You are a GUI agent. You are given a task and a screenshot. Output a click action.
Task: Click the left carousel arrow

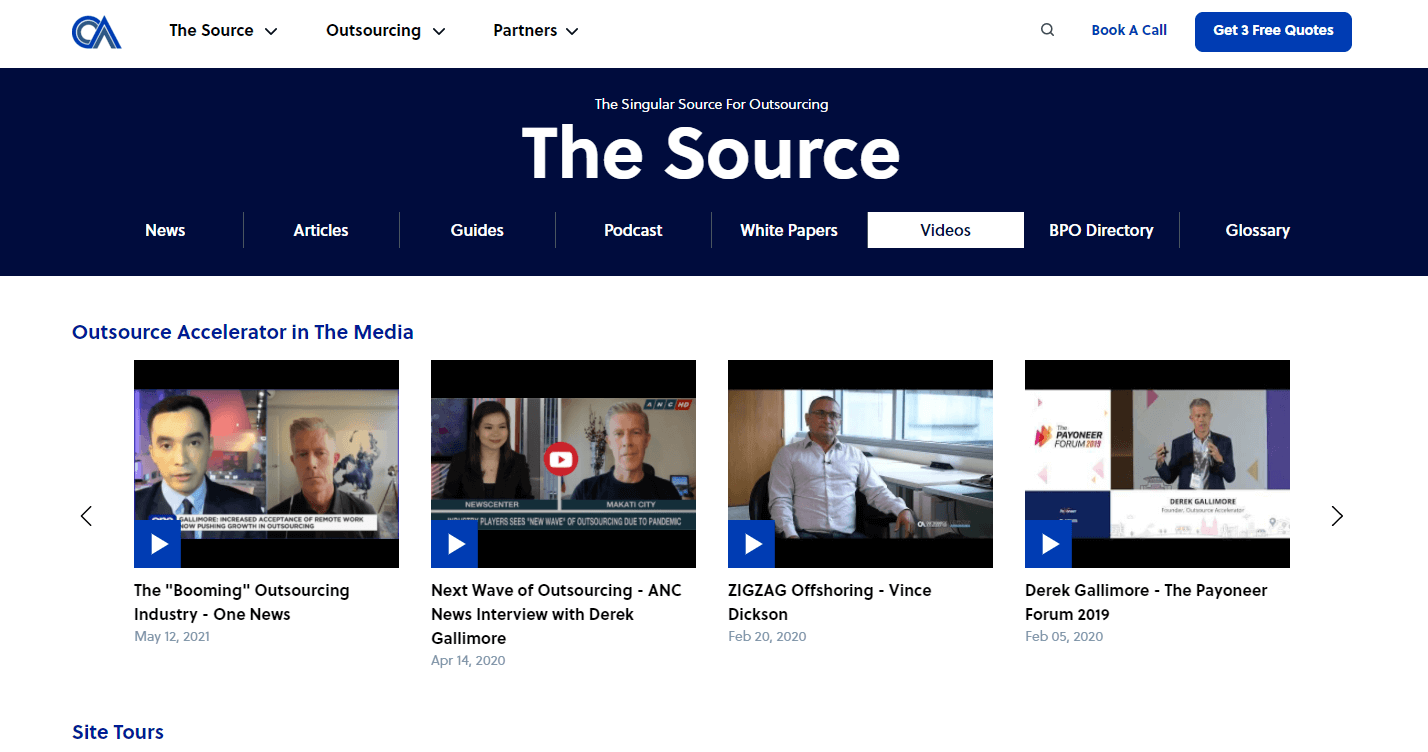pyautogui.click(x=86, y=516)
